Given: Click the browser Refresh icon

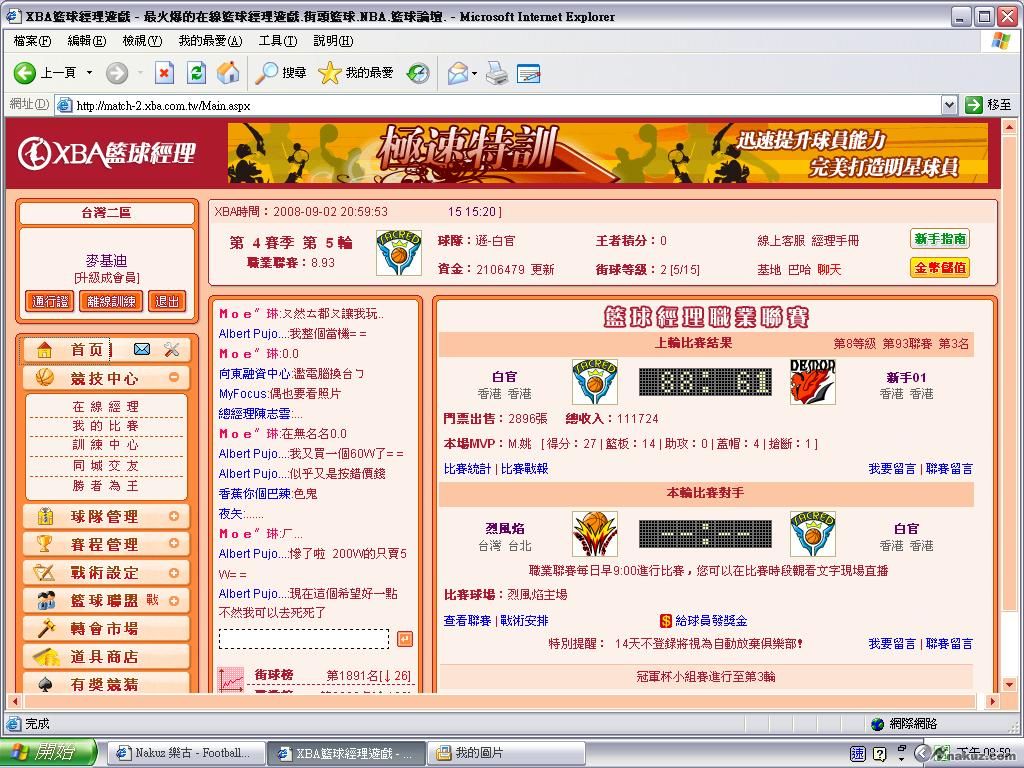Looking at the screenshot, I should [x=197, y=73].
